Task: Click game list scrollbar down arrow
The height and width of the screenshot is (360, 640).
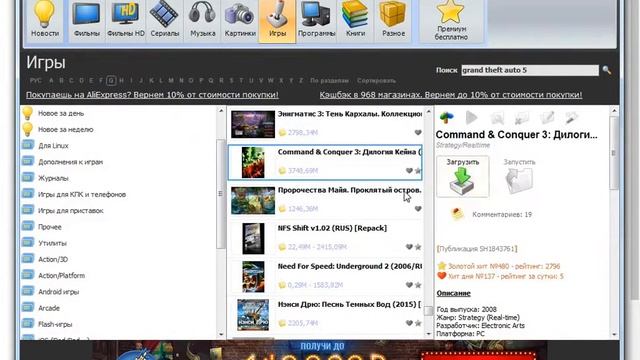Action: click(x=428, y=334)
